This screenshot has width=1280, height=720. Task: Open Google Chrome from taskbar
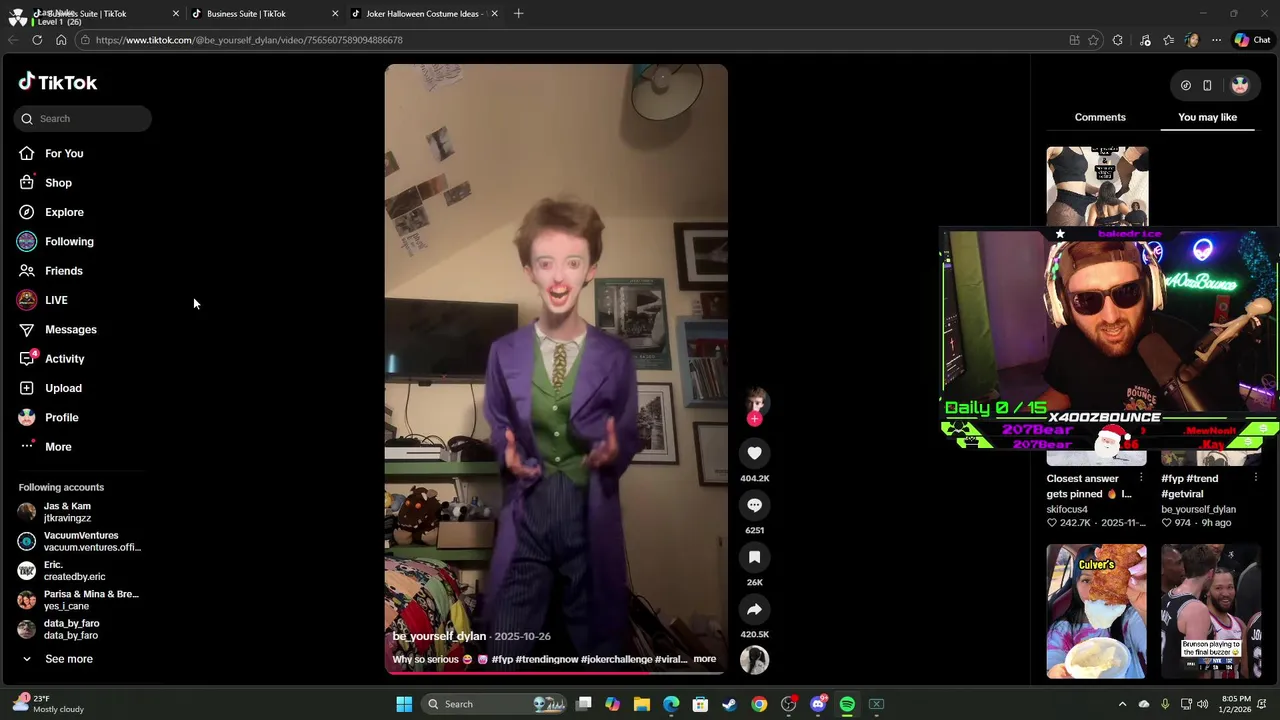point(759,704)
